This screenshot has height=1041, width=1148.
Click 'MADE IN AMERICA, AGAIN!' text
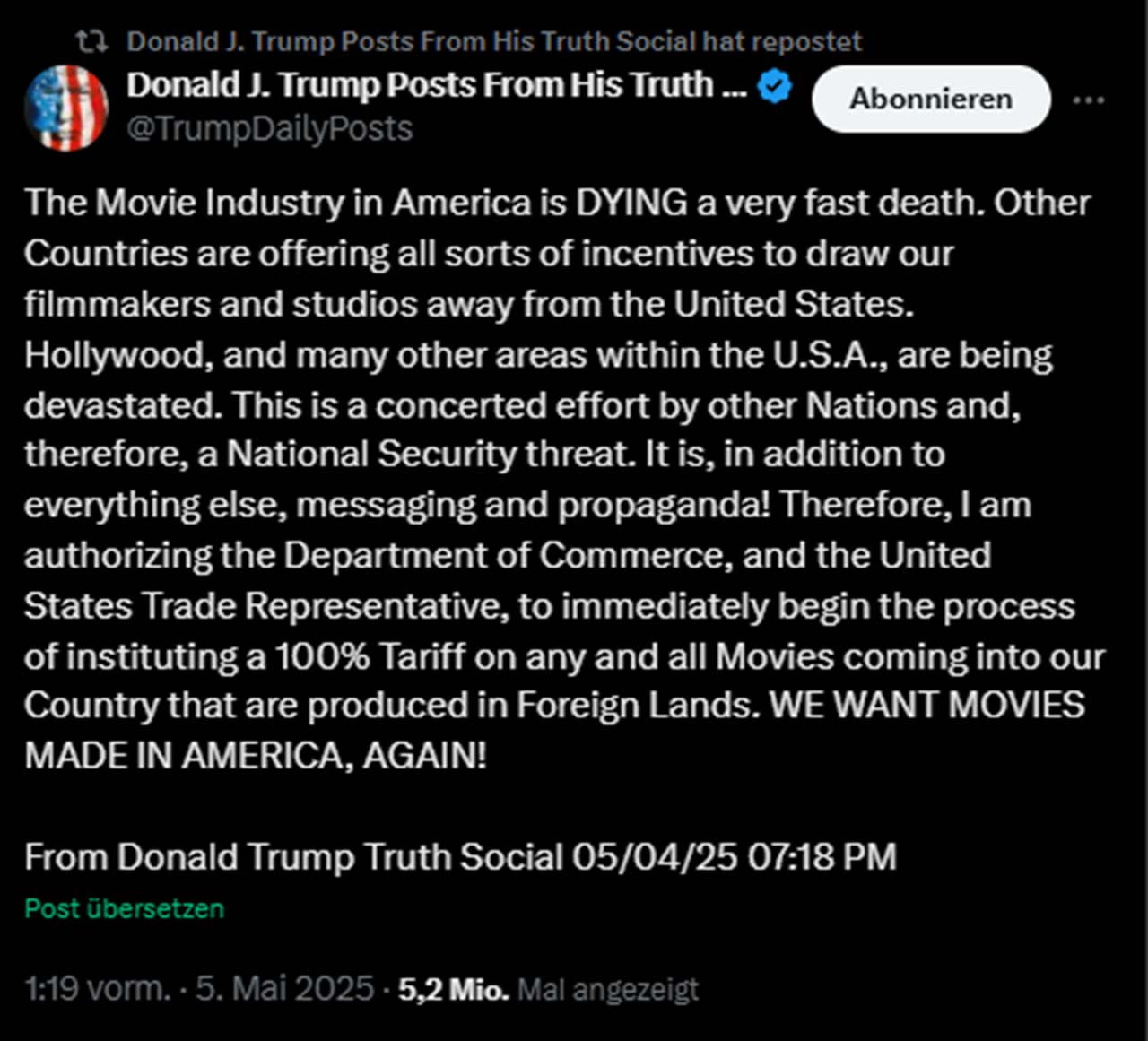(256, 756)
